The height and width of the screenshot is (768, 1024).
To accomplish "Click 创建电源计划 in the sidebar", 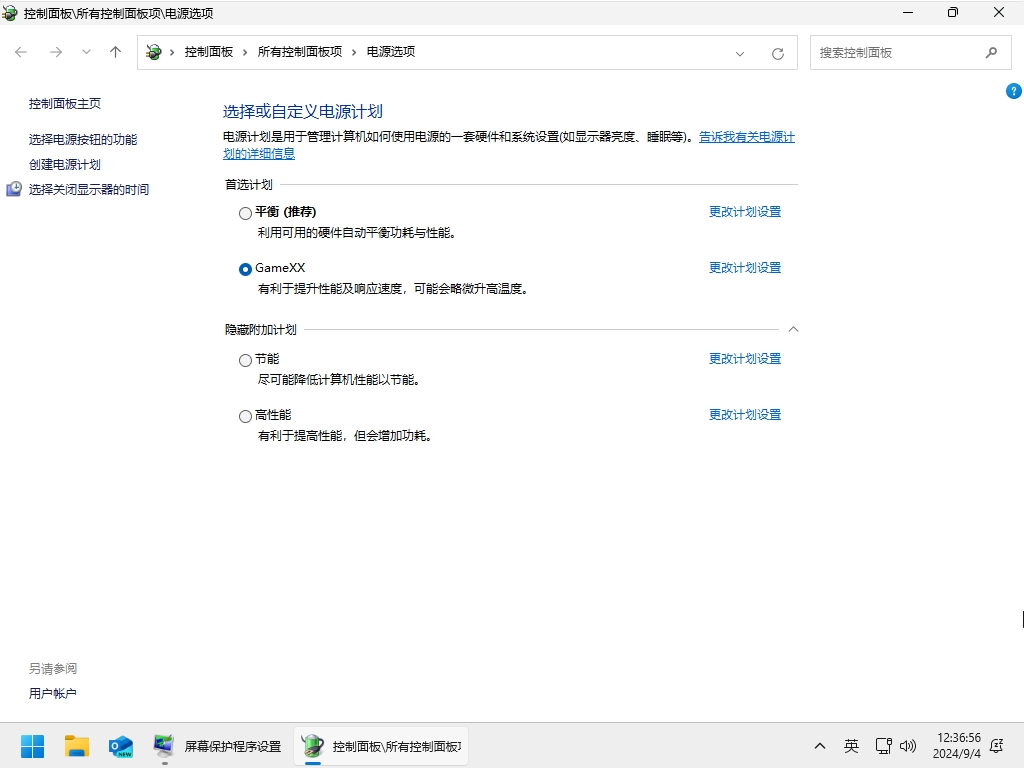I will [x=63, y=163].
